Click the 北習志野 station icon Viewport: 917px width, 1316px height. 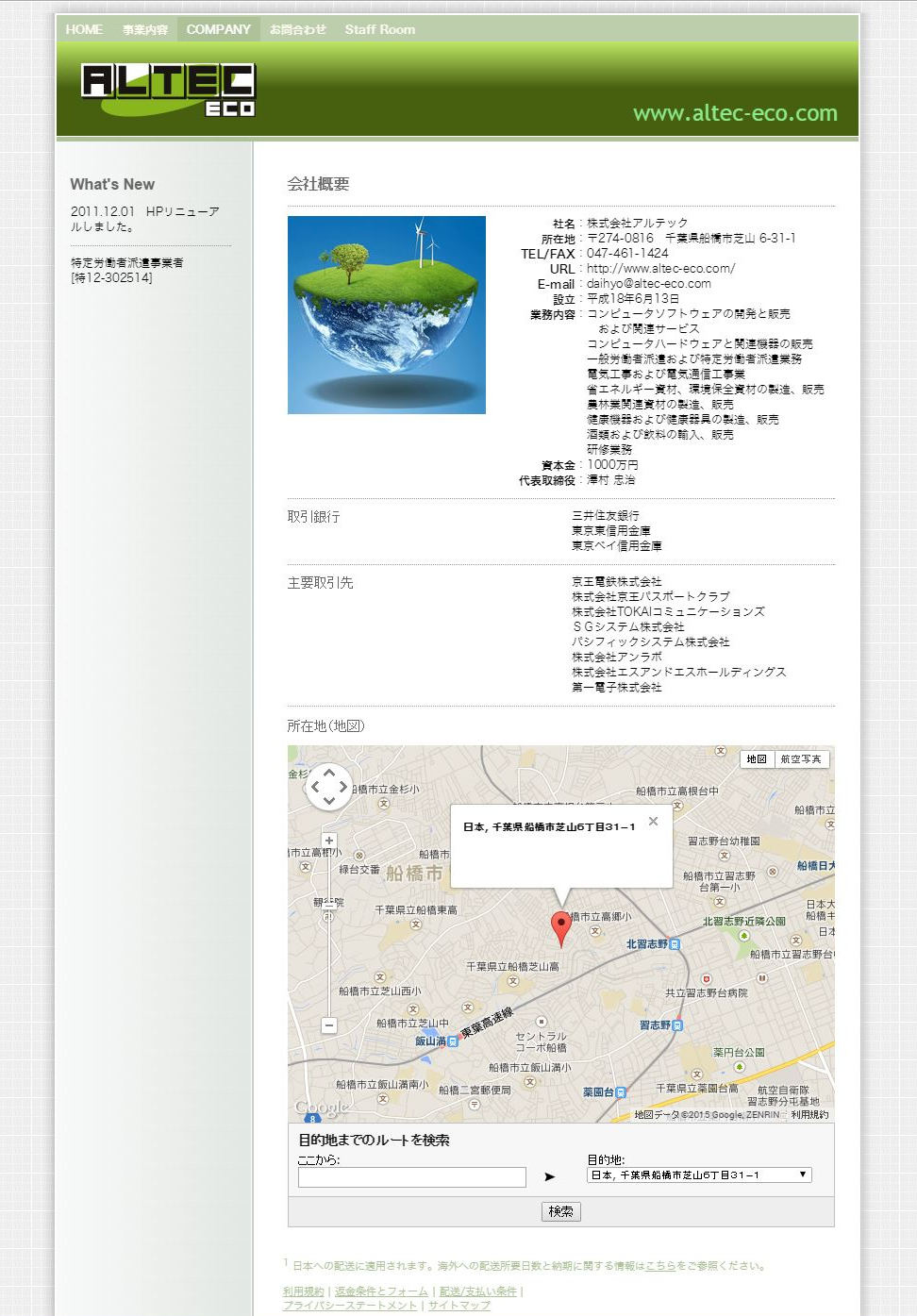coord(674,943)
